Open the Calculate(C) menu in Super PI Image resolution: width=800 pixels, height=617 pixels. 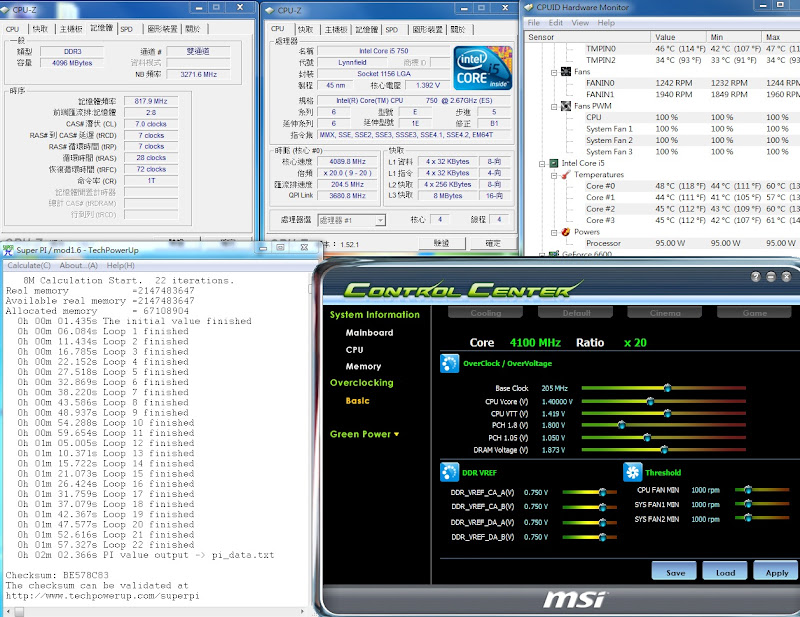29,265
